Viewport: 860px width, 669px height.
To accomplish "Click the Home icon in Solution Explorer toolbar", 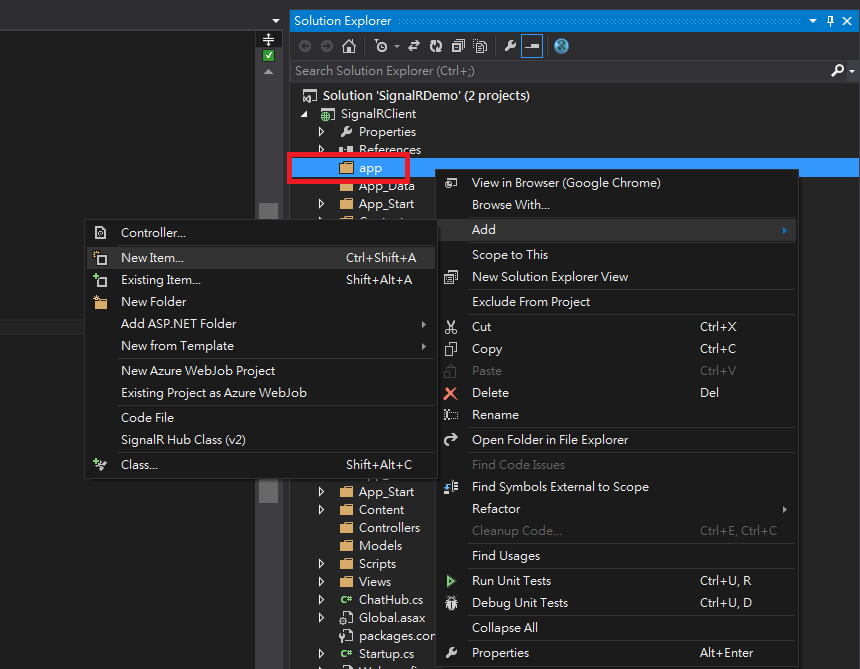I will [349, 46].
